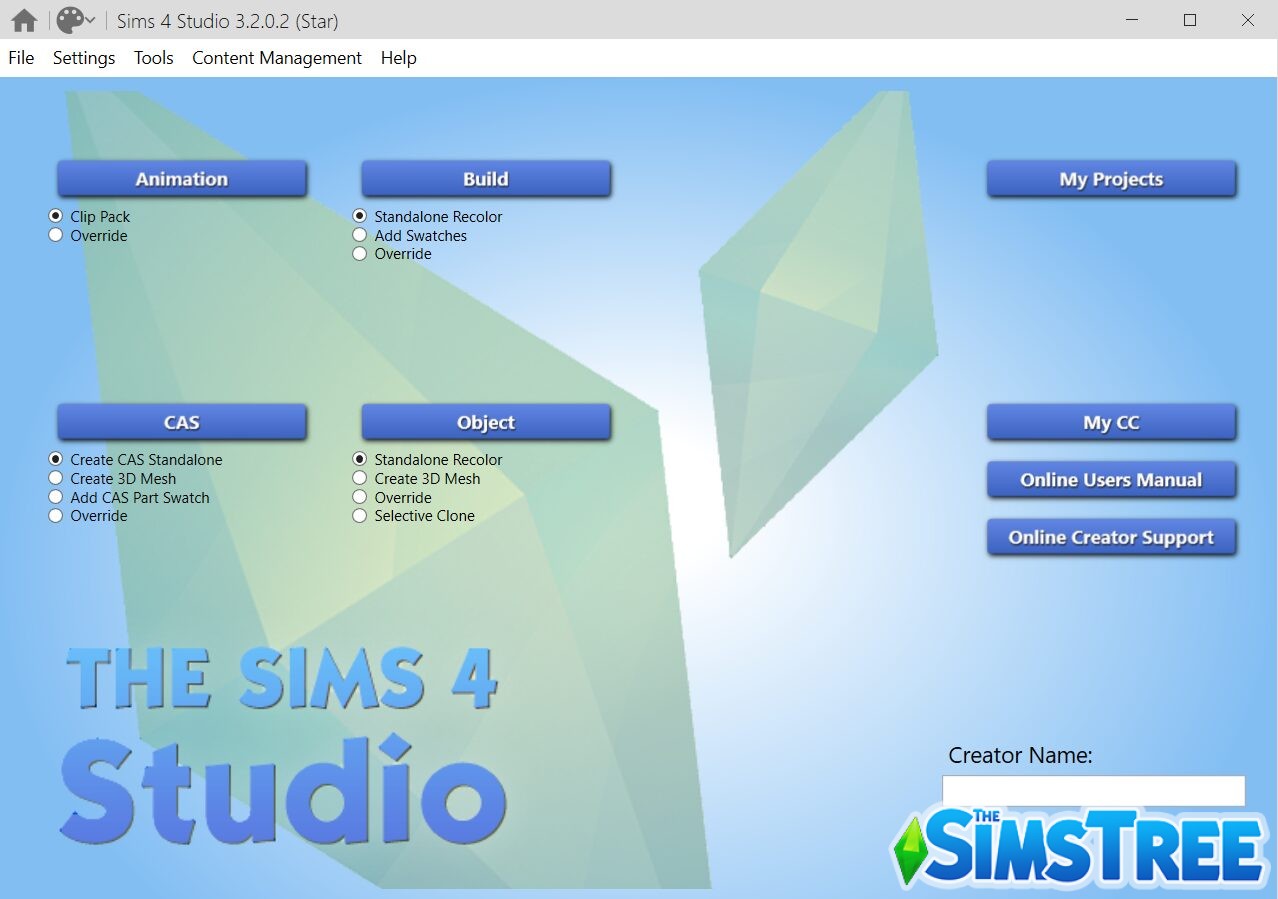Open the Tools menu
The image size is (1278, 899).
pyautogui.click(x=153, y=58)
